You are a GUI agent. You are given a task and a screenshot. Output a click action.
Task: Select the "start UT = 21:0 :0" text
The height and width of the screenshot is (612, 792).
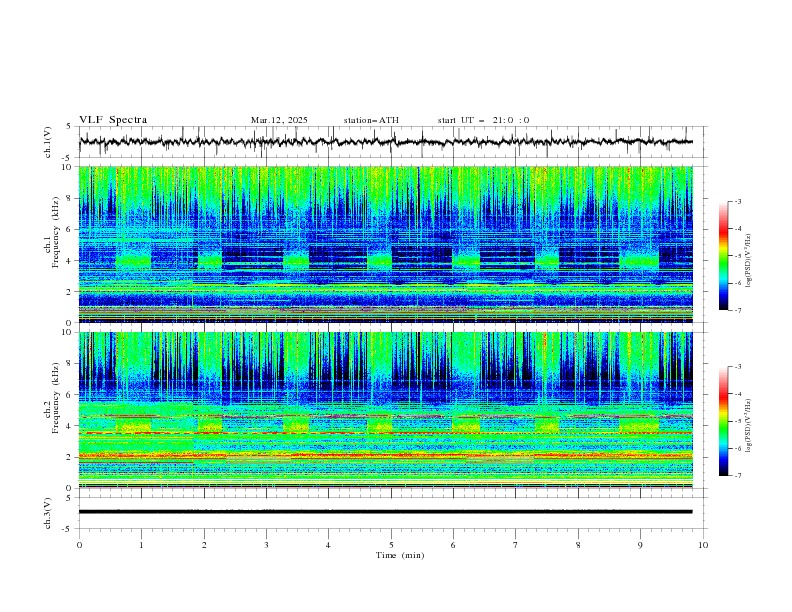coord(483,120)
